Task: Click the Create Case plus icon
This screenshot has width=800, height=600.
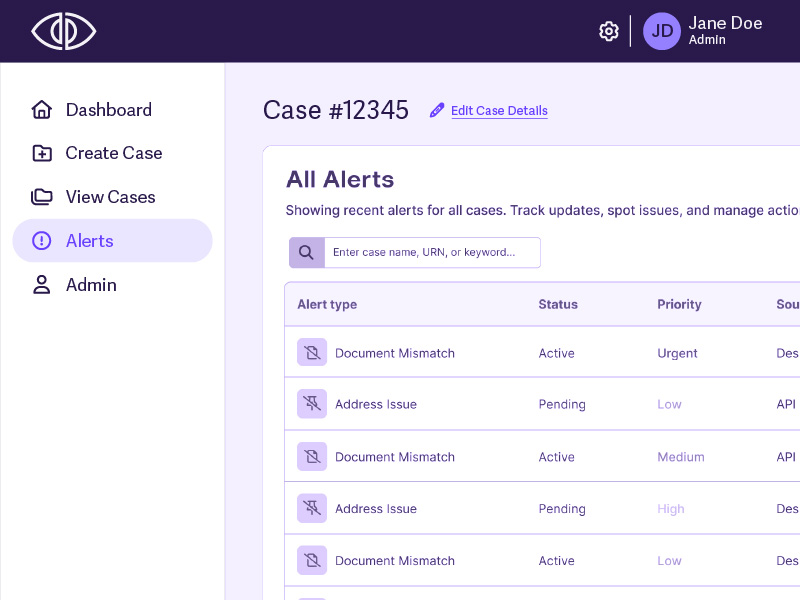Action: point(41,153)
